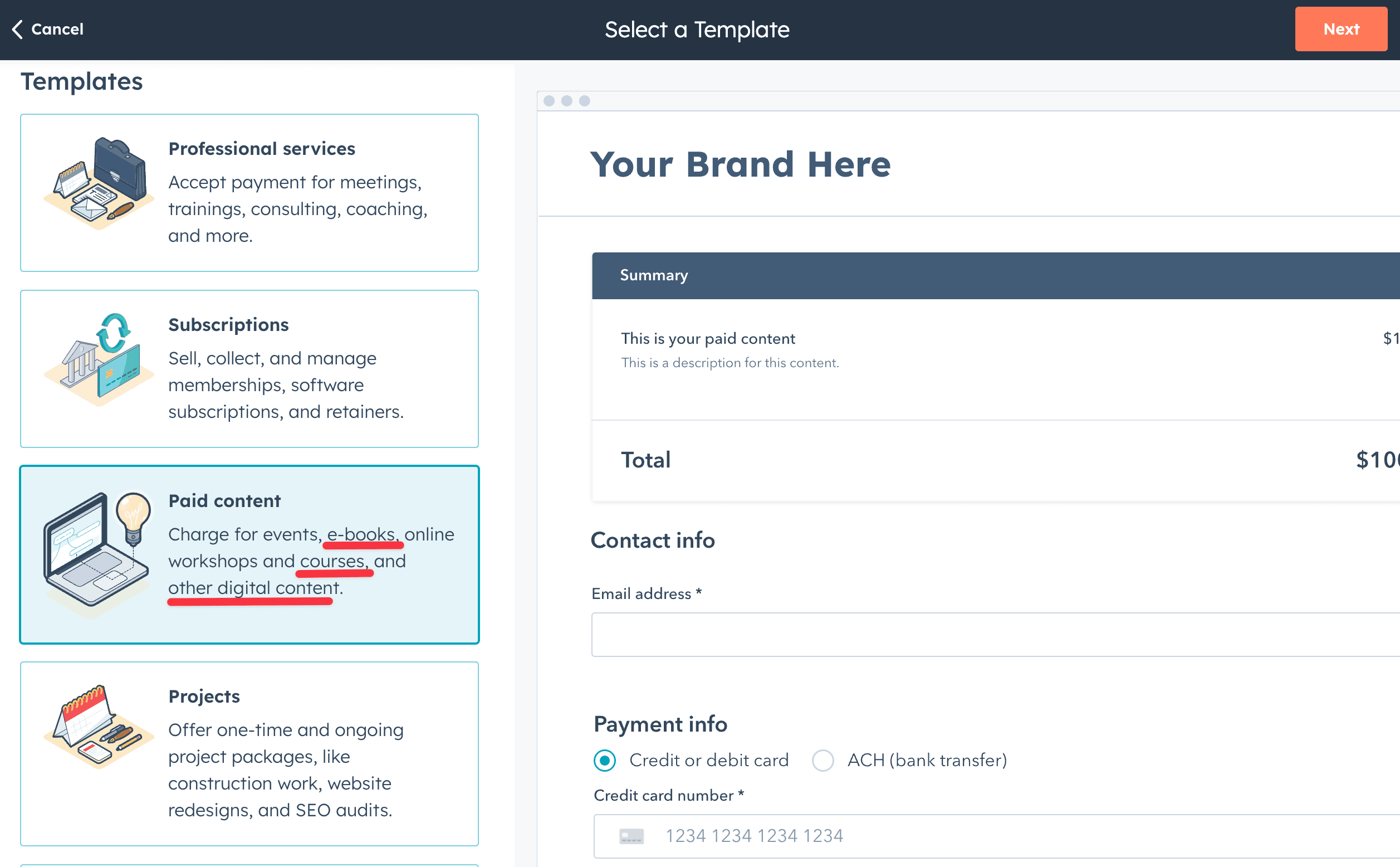The height and width of the screenshot is (867, 1400).
Task: Select the Paid content template card
Action: pyautogui.click(x=249, y=554)
